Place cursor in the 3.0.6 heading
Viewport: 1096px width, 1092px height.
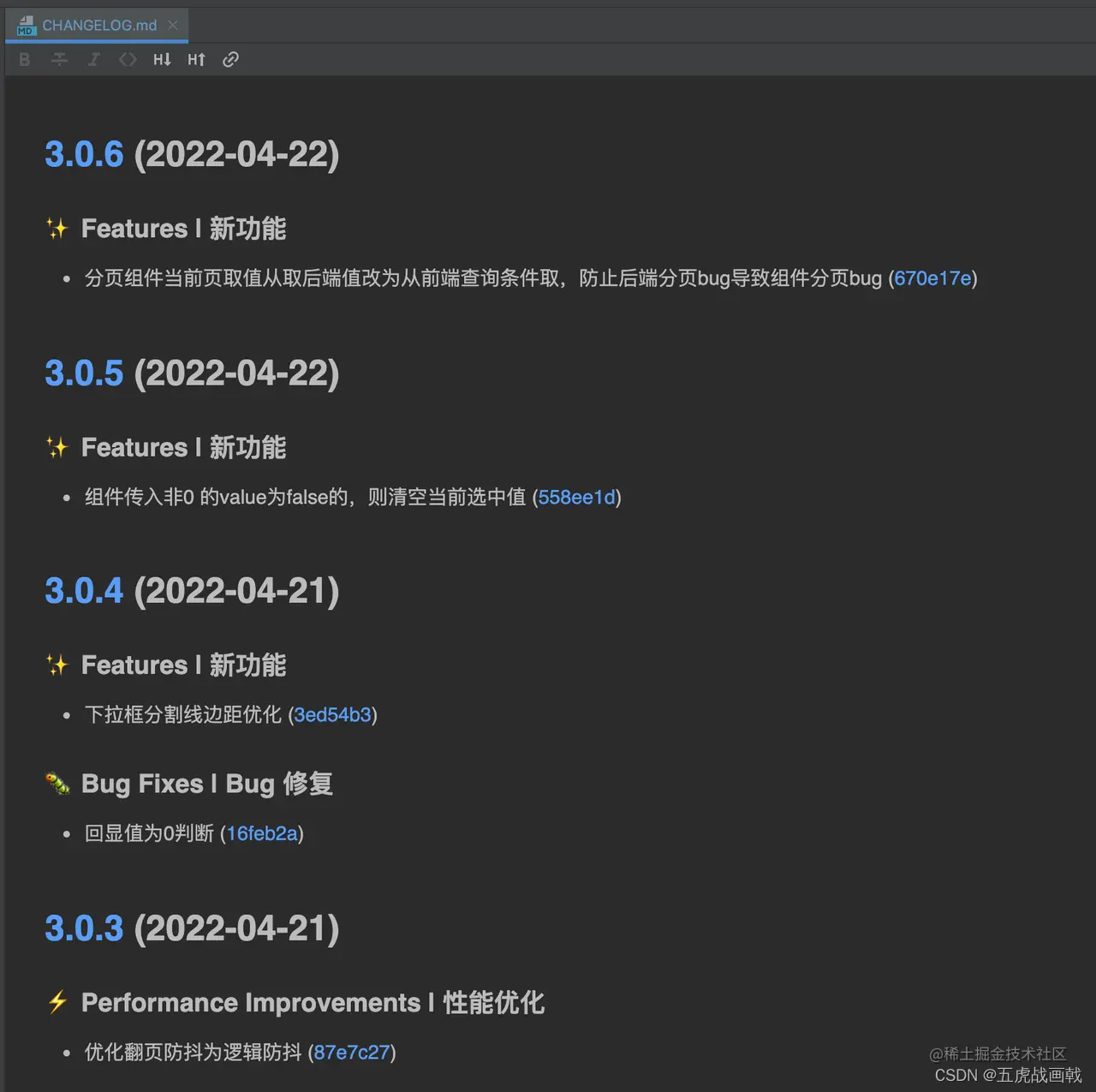coord(84,154)
